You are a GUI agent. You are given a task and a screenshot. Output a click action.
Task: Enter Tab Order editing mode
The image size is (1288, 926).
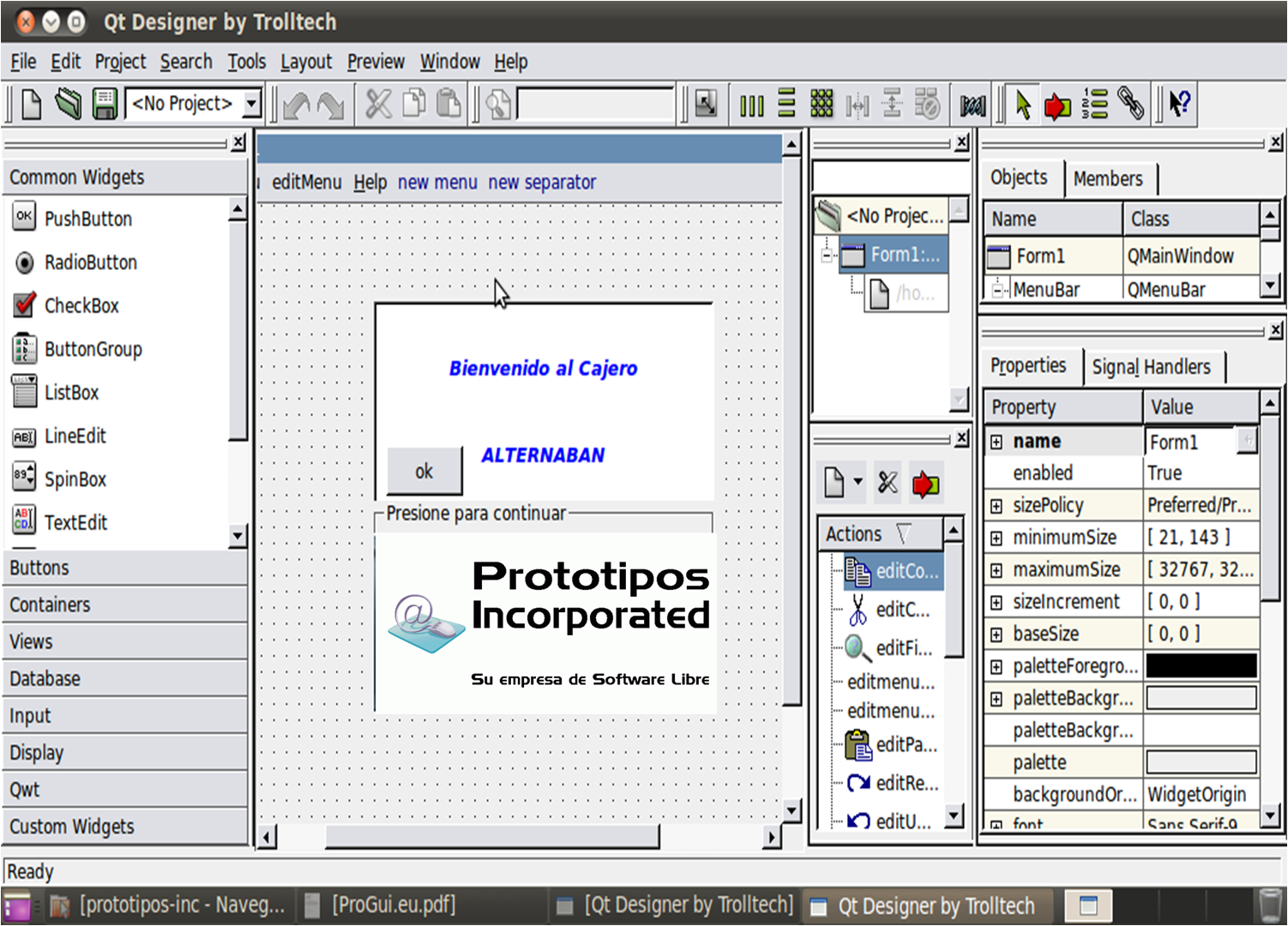pos(1095,104)
